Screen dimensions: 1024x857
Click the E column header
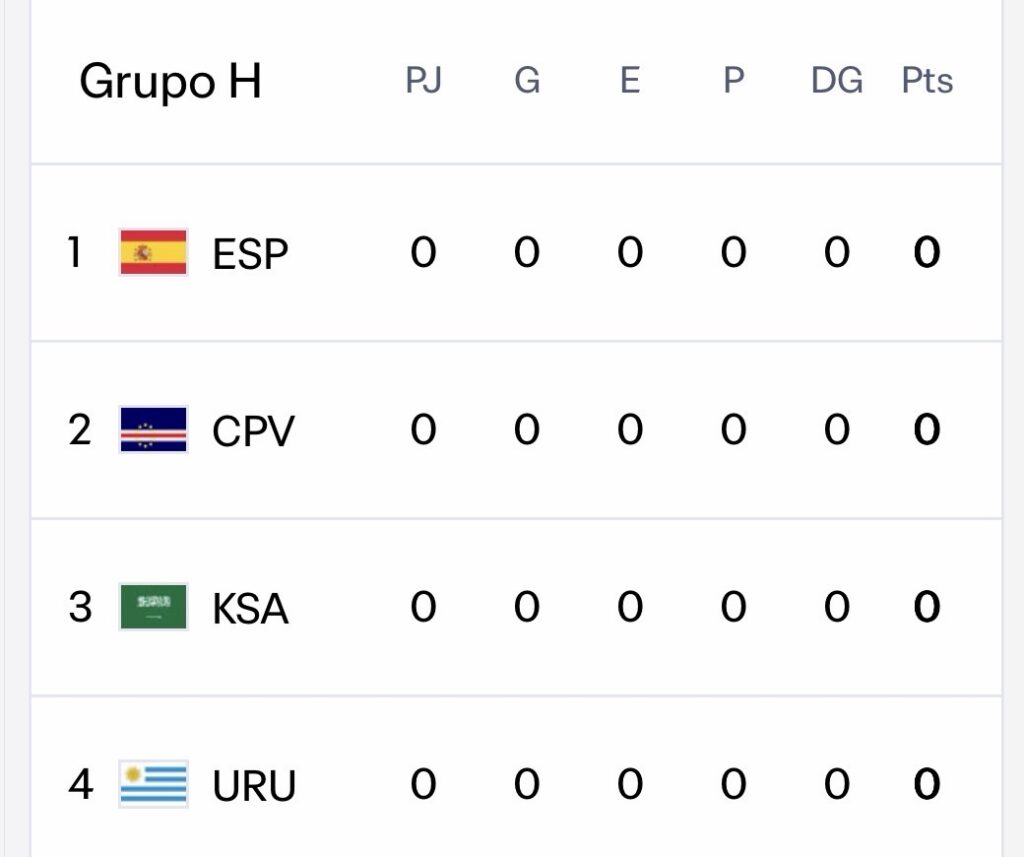[x=629, y=81]
